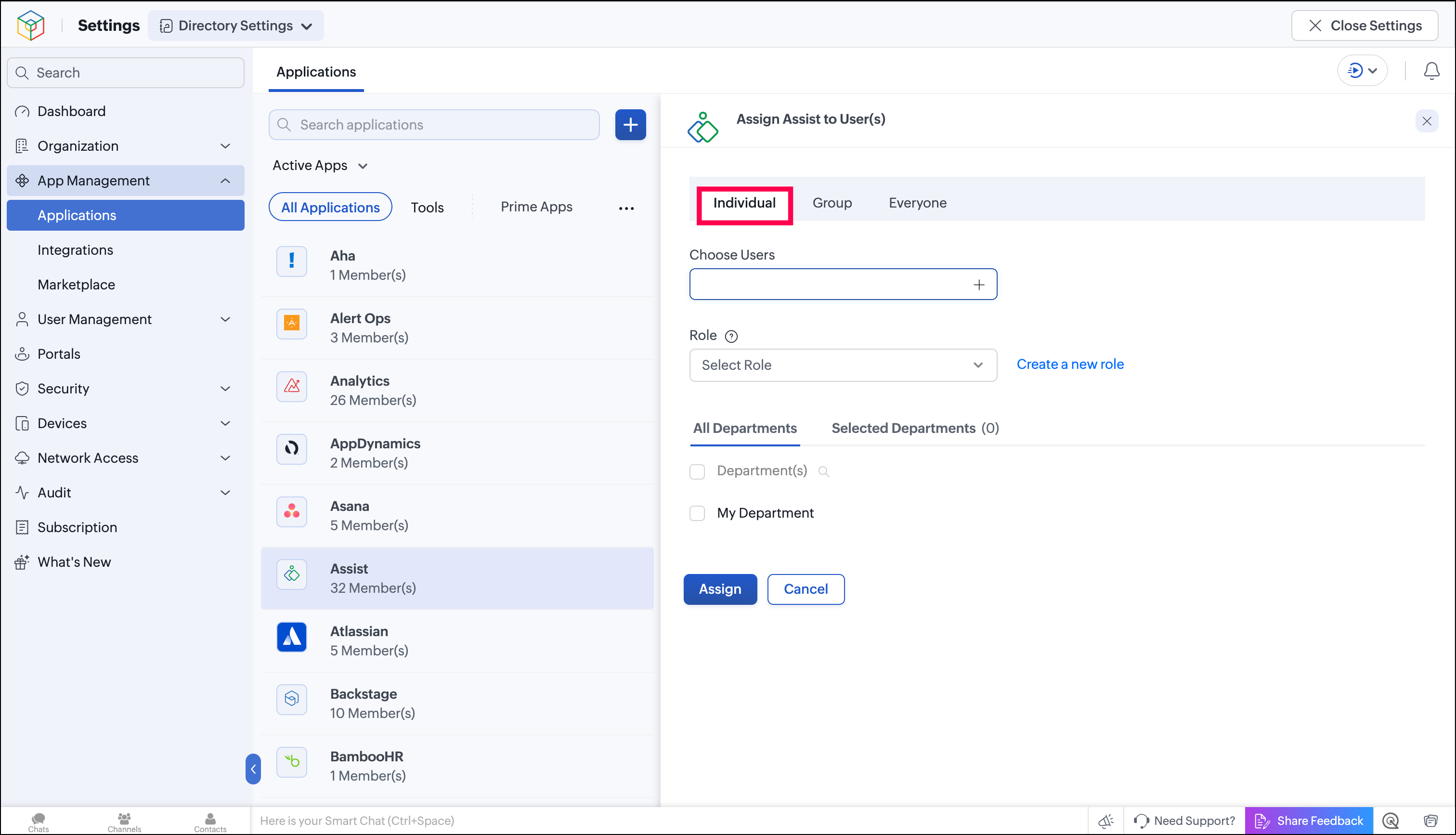Click the Share Feedback button
The width and height of the screenshot is (1456, 835).
point(1309,821)
